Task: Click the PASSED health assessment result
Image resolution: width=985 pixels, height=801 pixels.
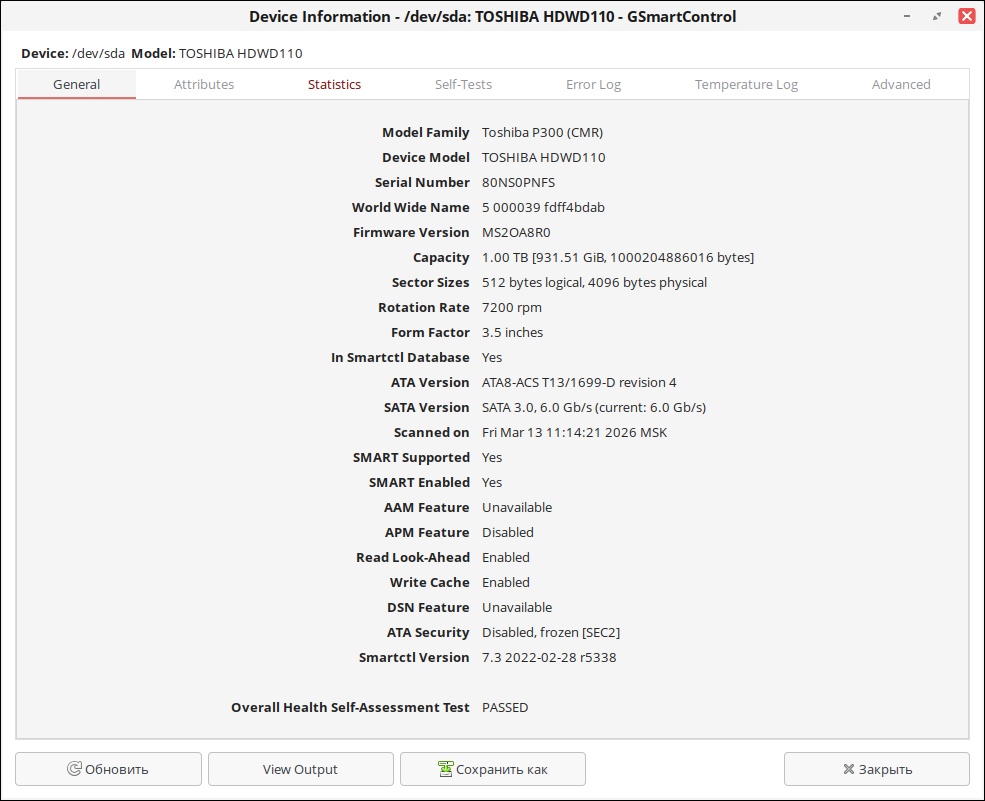Action: (x=505, y=708)
